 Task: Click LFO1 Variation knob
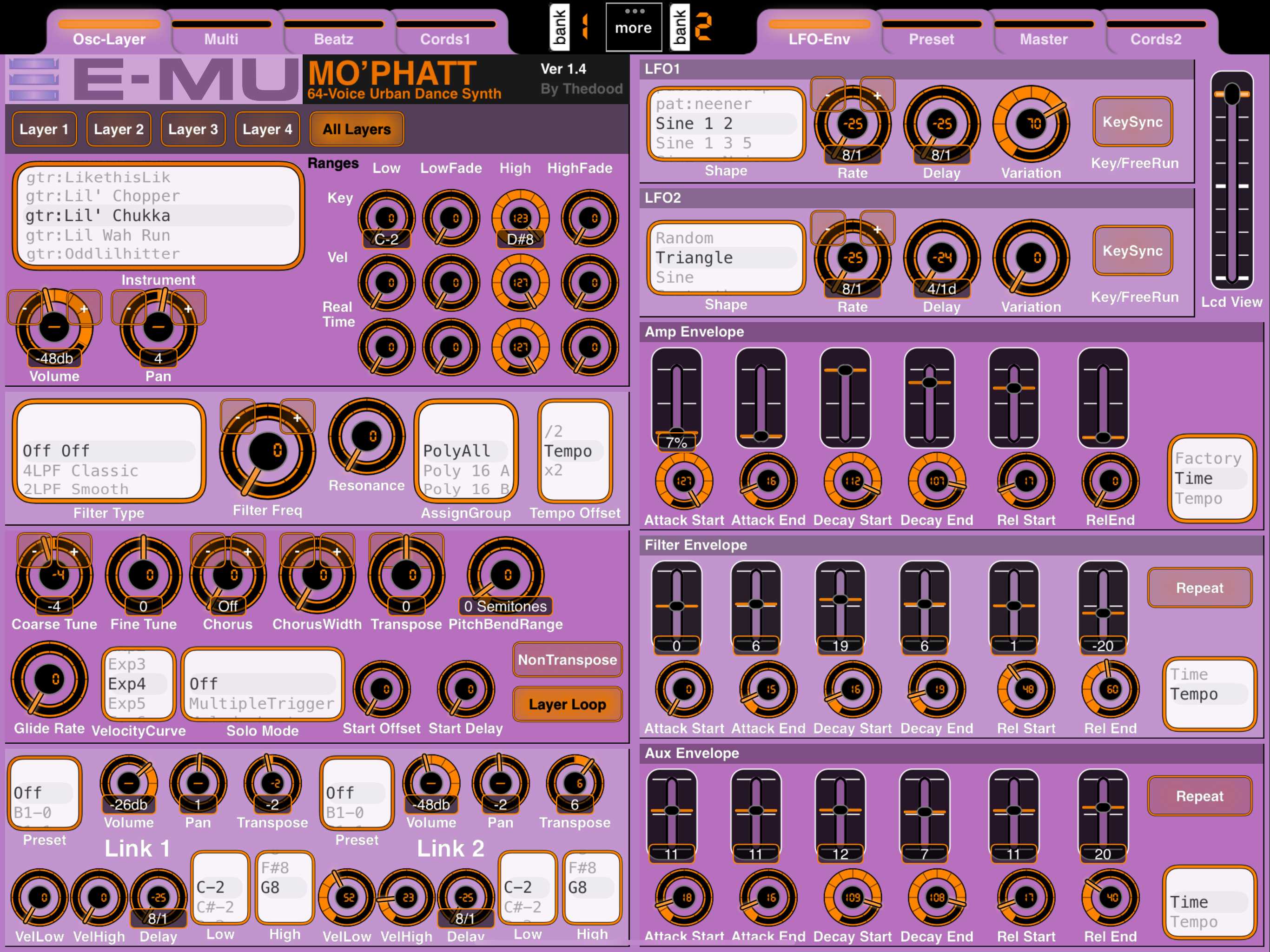point(1031,124)
